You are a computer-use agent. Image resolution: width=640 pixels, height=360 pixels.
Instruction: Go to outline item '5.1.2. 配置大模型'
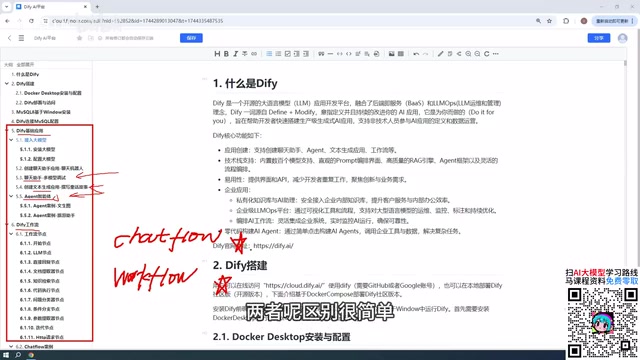tap(38, 159)
